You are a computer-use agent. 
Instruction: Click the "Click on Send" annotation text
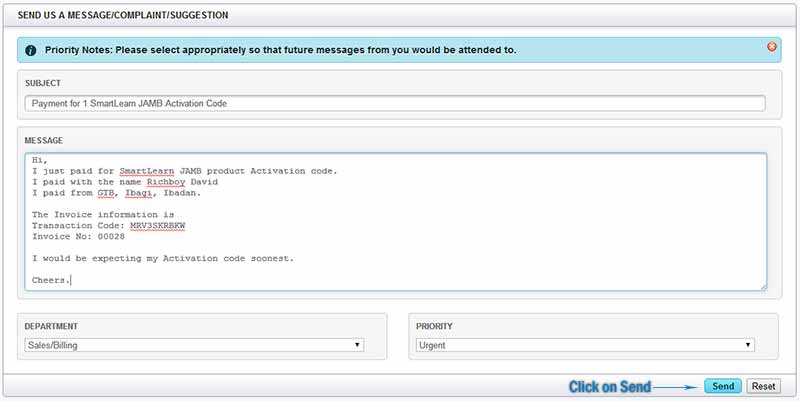coord(609,387)
